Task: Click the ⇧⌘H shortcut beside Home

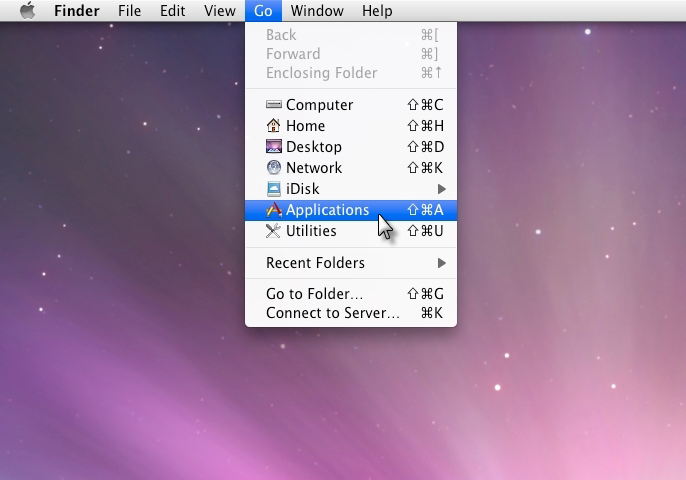Action: [x=425, y=126]
